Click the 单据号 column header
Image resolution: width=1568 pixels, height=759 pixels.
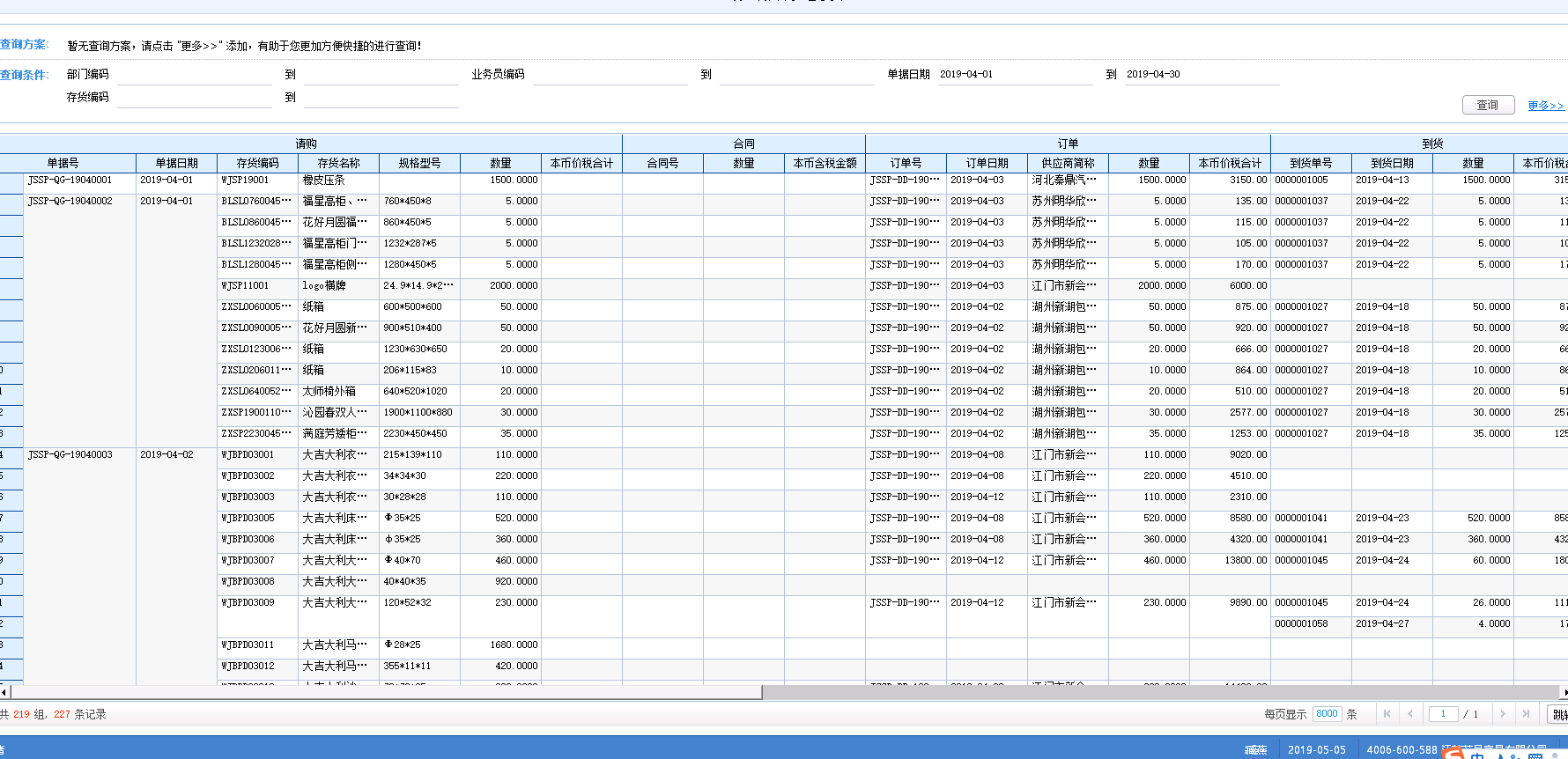click(x=63, y=163)
